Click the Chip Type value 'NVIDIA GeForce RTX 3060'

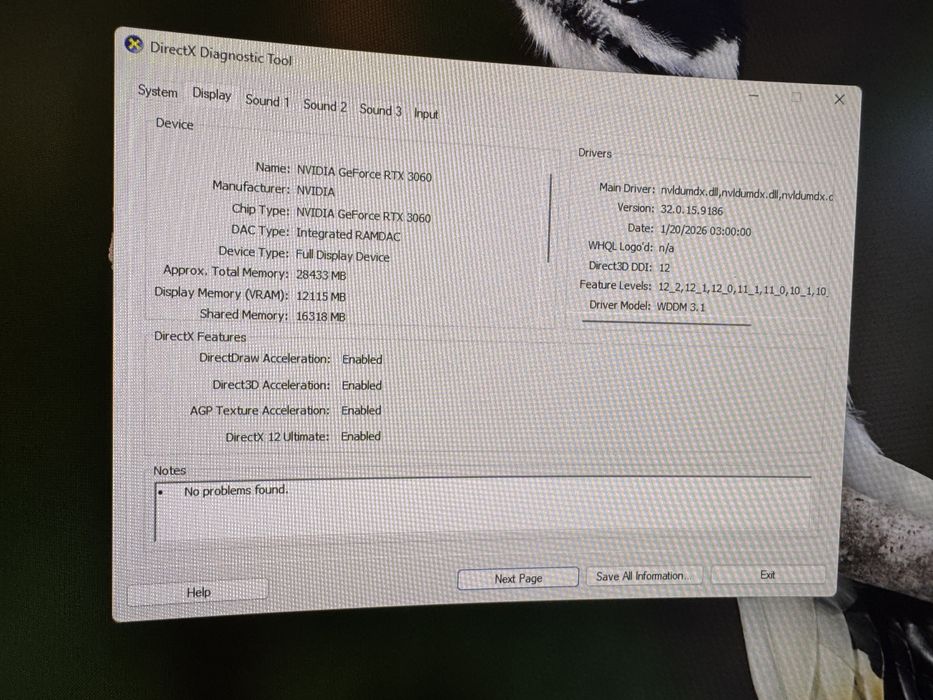[x=364, y=214]
